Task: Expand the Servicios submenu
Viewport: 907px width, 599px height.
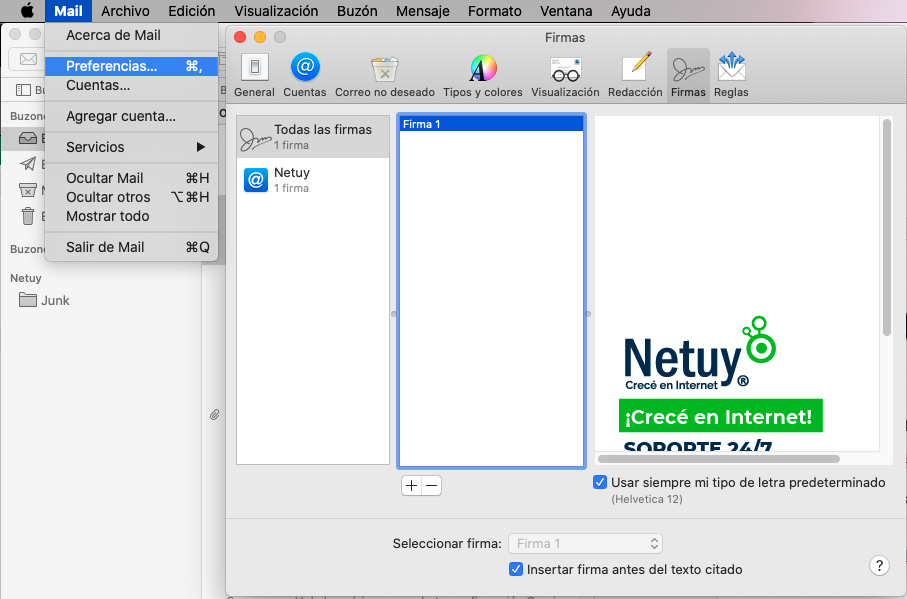Action: pos(131,147)
